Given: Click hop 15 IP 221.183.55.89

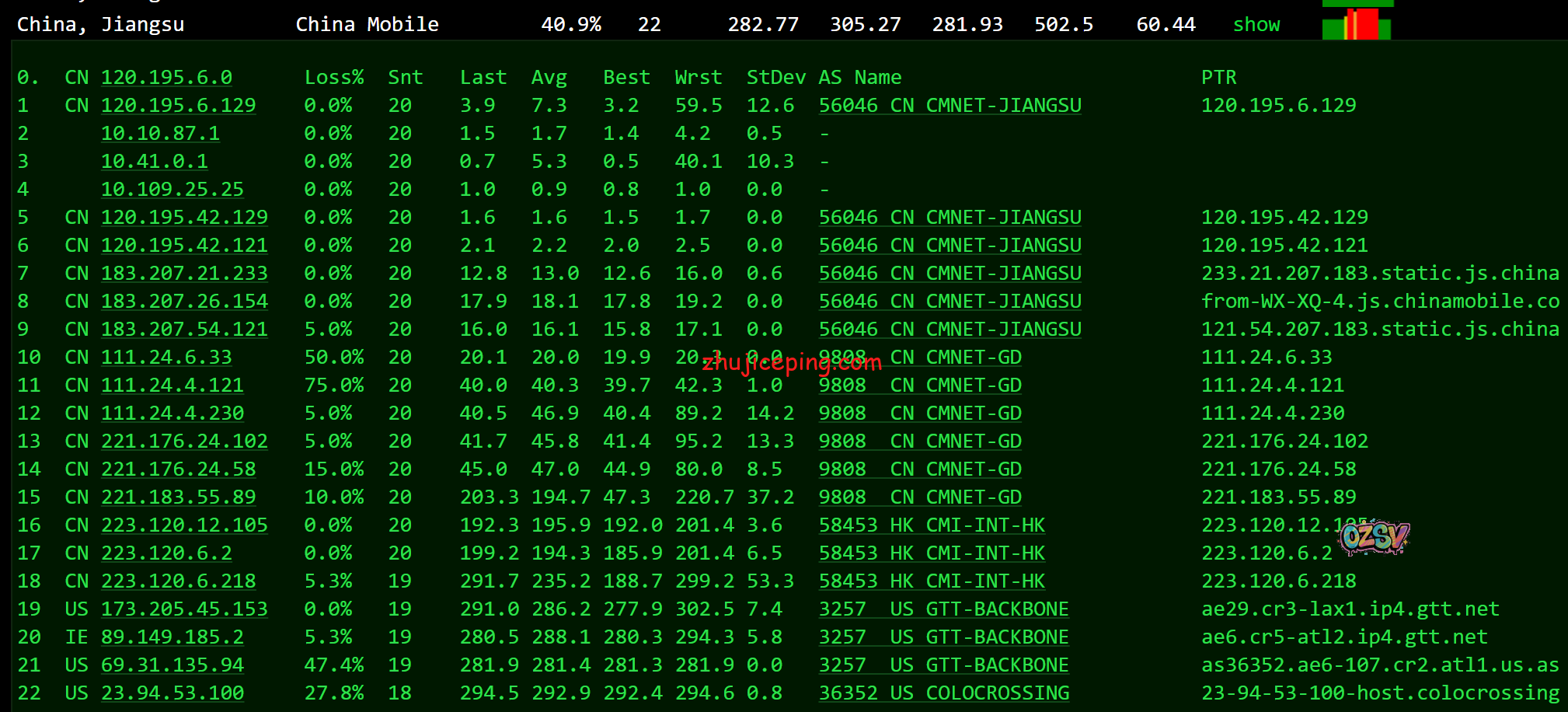Looking at the screenshot, I should [x=178, y=497].
